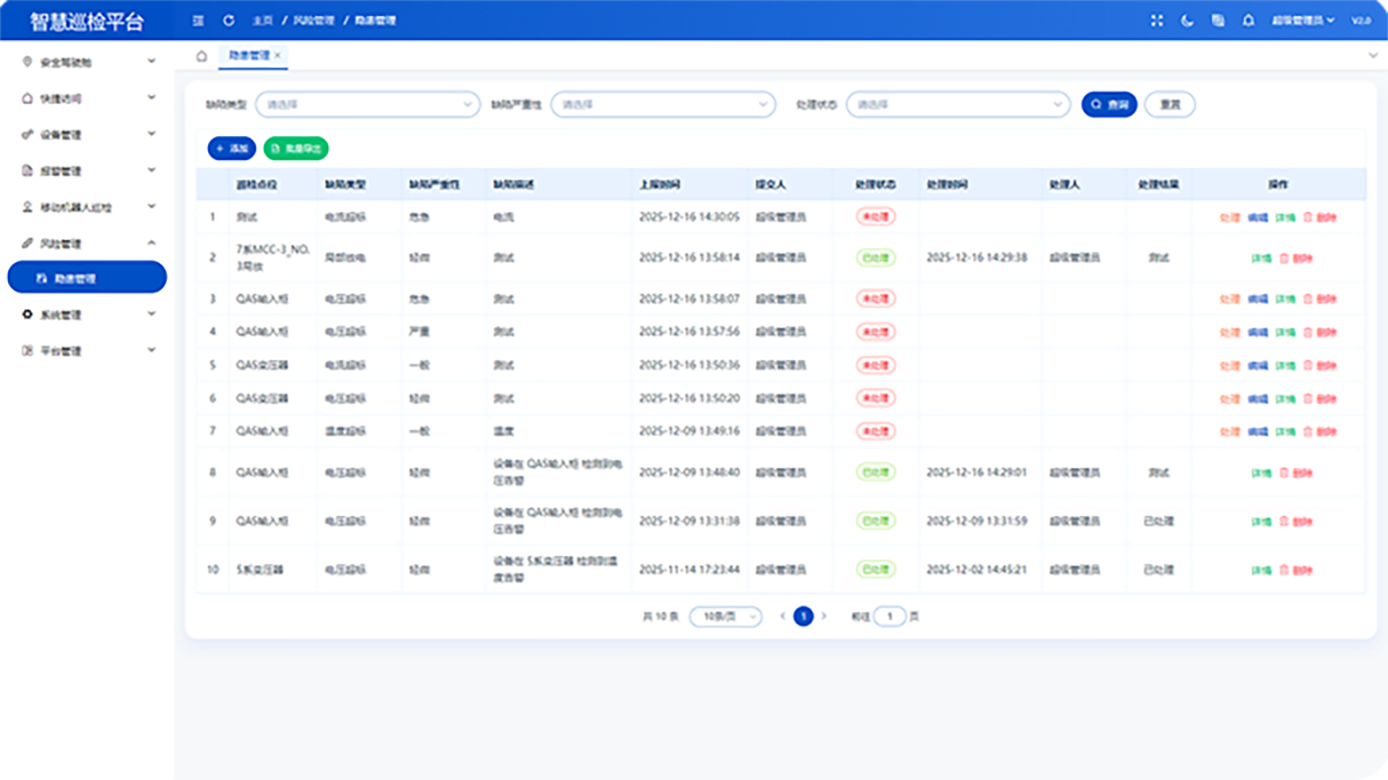Toggle dark mode with the moon icon
Image resolution: width=1388 pixels, height=780 pixels.
point(1187,20)
